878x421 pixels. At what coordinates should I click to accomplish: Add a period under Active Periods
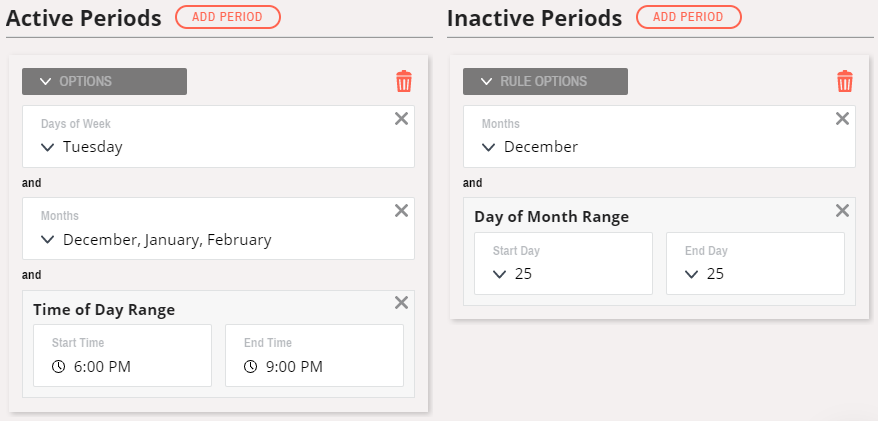coord(227,17)
